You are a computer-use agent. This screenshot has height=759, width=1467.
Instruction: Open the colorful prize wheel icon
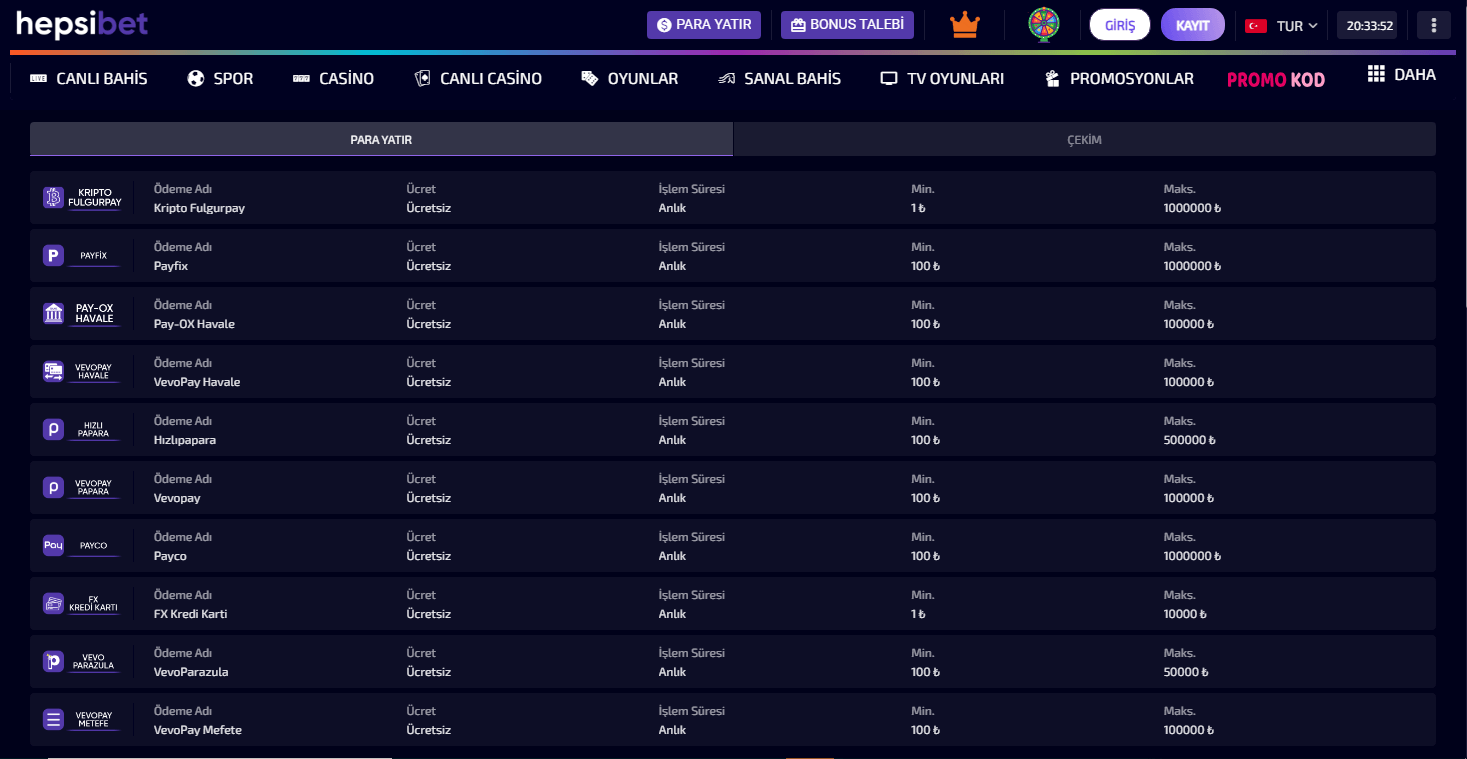[1044, 25]
